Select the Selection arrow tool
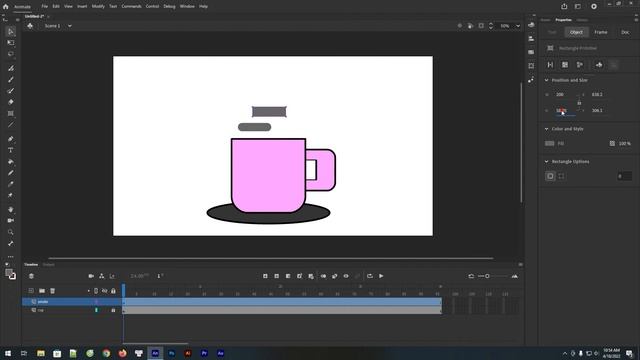640x360 pixels. click(11, 31)
